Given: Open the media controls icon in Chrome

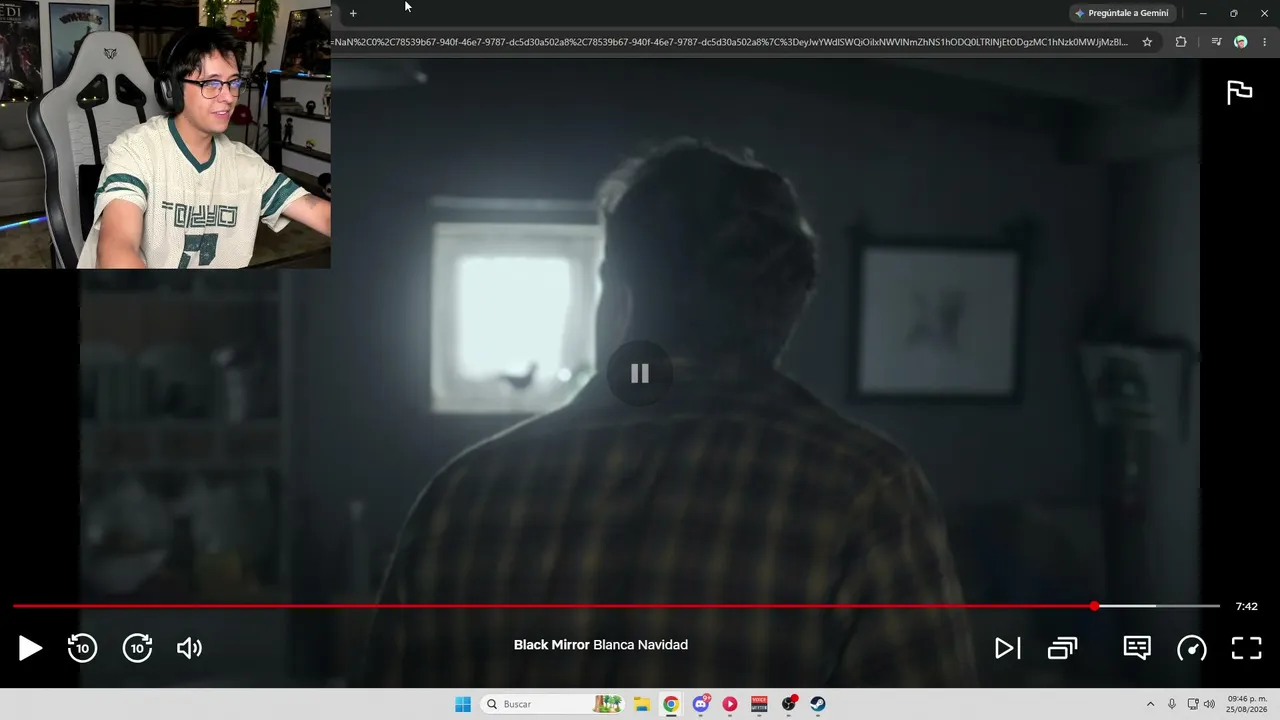Looking at the screenshot, I should (1216, 42).
